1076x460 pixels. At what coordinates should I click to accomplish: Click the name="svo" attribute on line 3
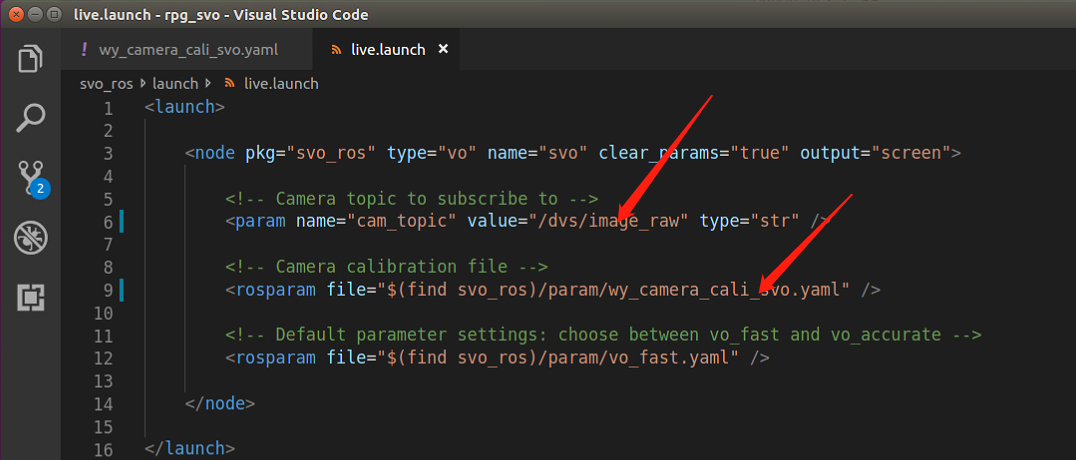(537, 152)
